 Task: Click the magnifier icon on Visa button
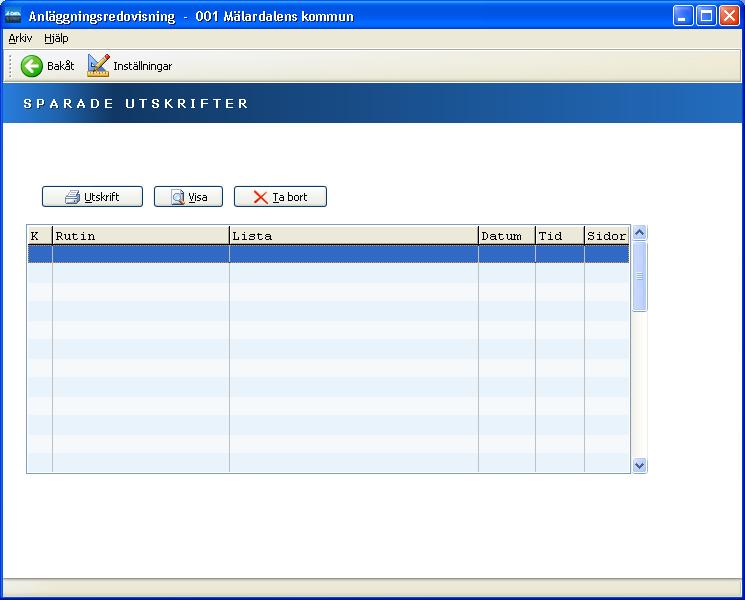point(178,197)
